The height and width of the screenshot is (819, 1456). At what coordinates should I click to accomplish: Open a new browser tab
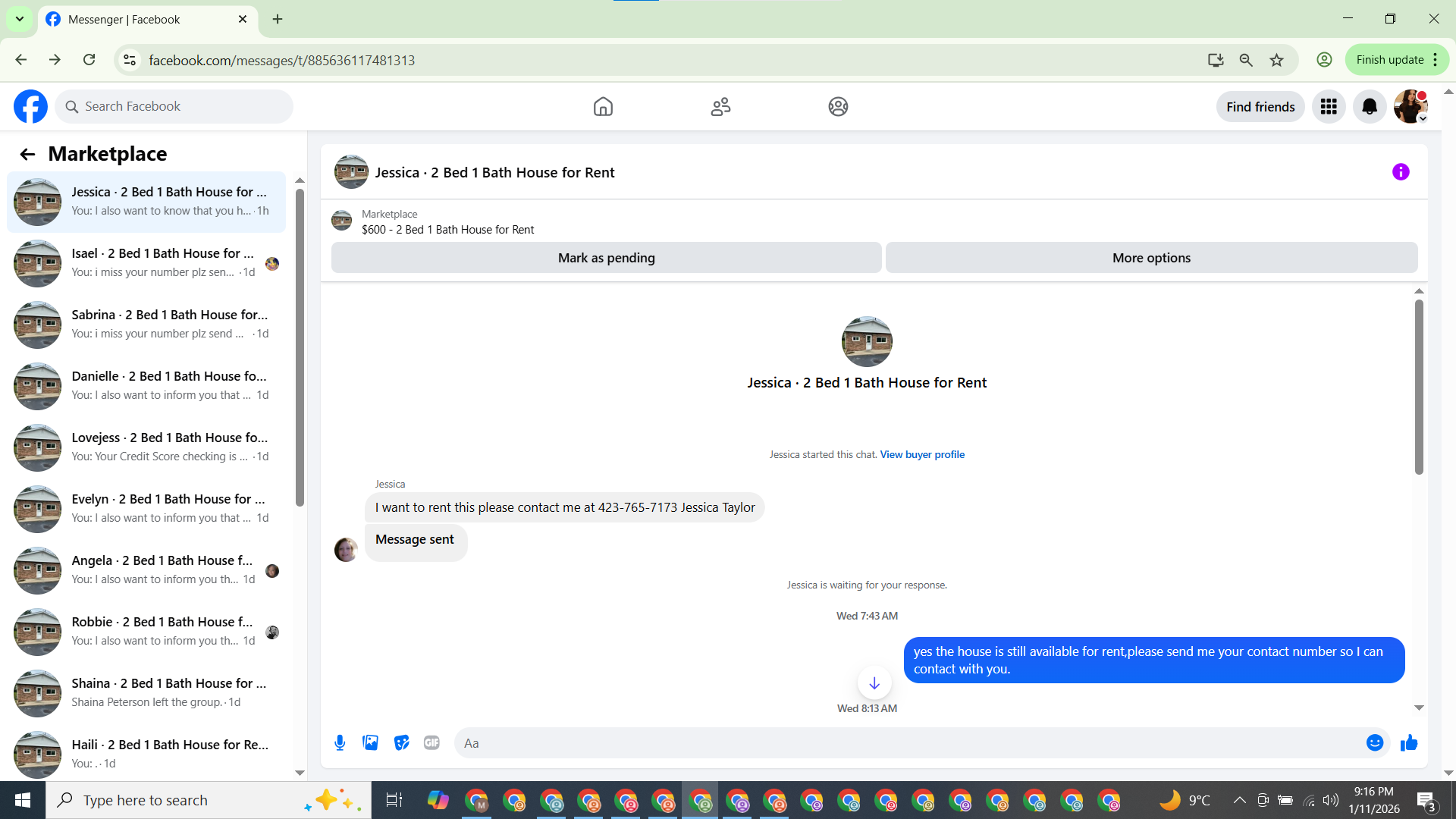click(278, 19)
